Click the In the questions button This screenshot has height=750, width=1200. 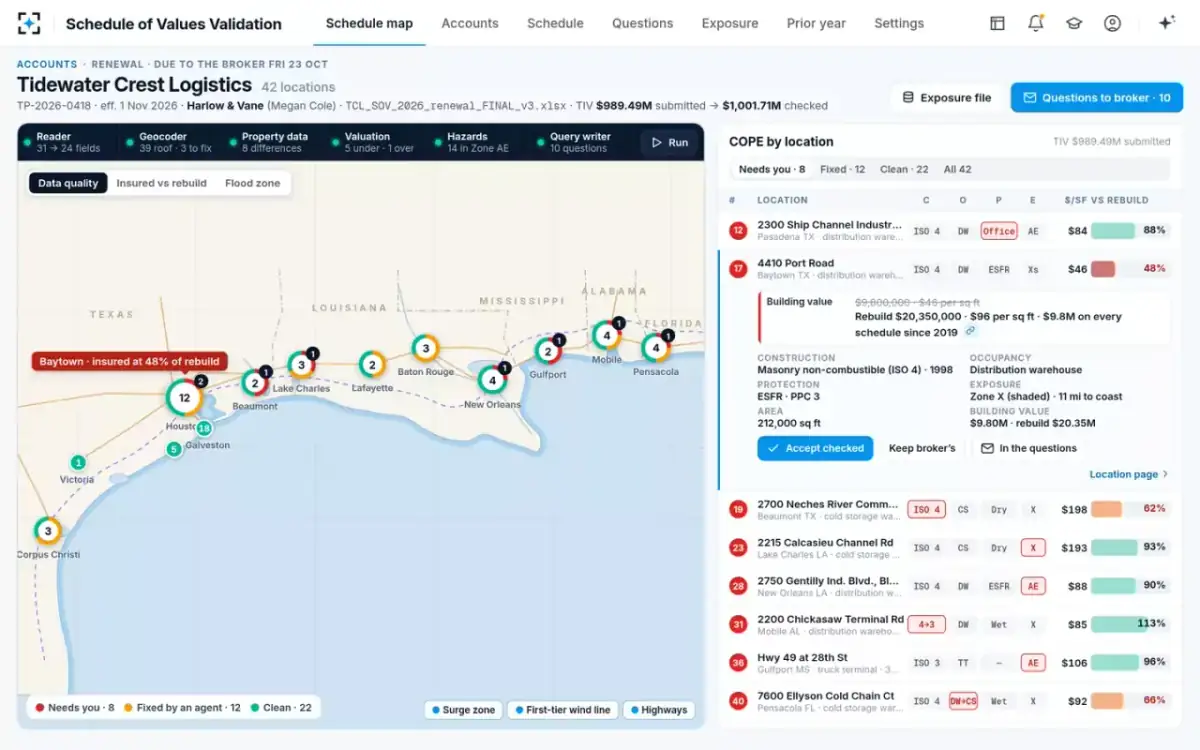point(1029,448)
